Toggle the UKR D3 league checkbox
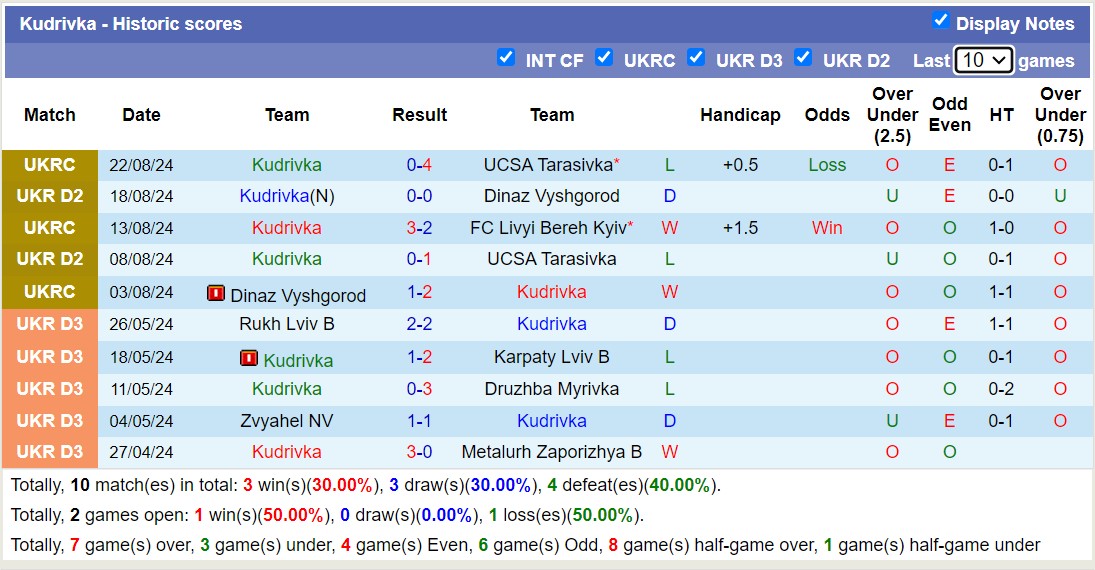This screenshot has width=1095, height=570. [x=696, y=58]
